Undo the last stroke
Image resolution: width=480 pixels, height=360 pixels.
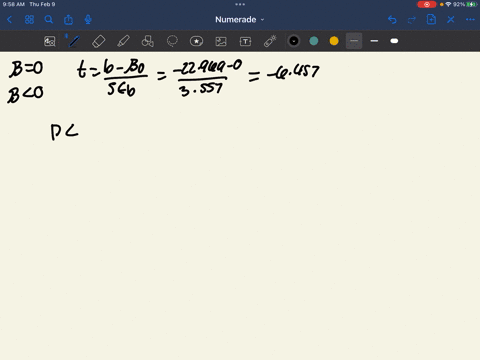coord(392,20)
